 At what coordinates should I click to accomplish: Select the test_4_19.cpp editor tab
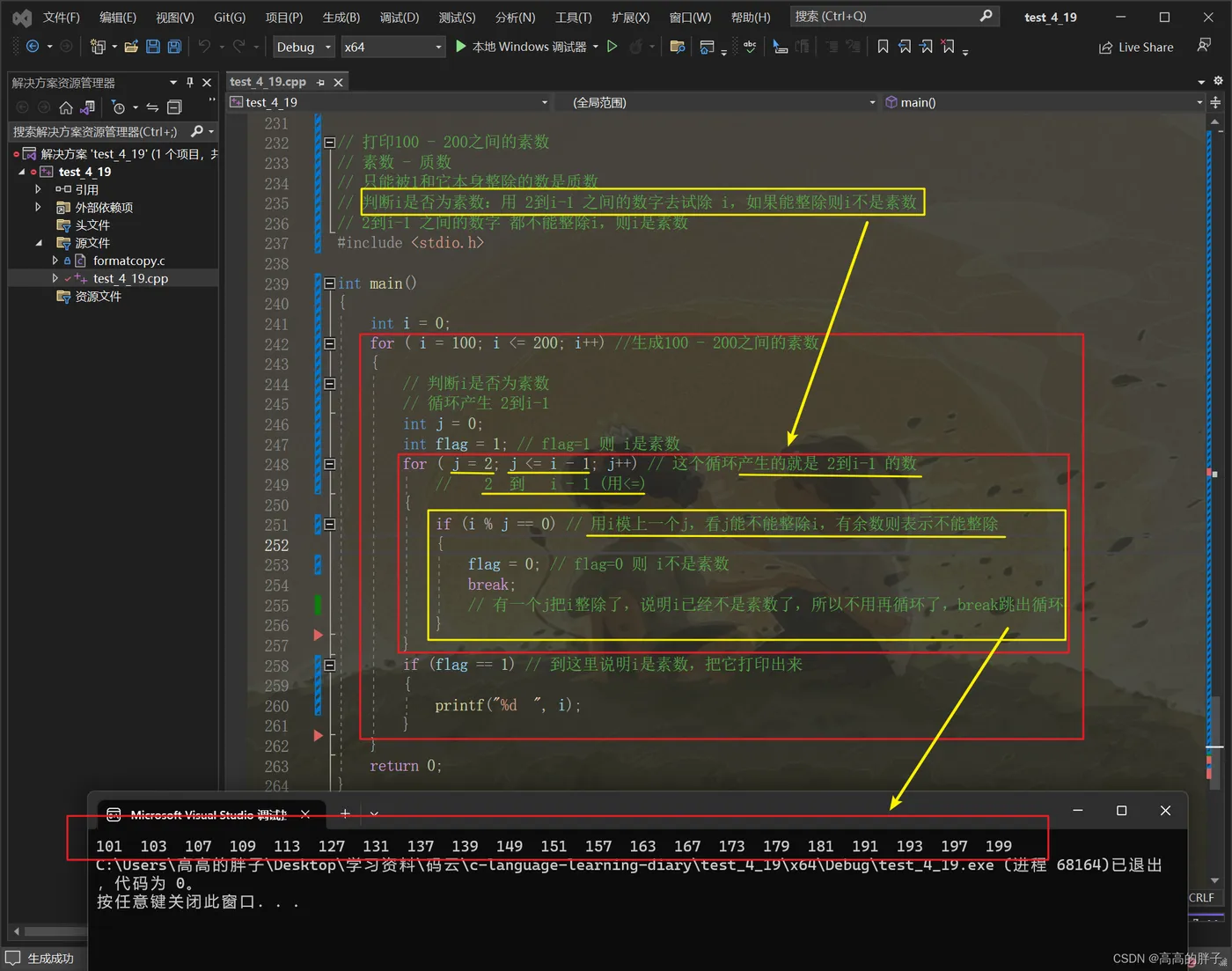[x=268, y=82]
